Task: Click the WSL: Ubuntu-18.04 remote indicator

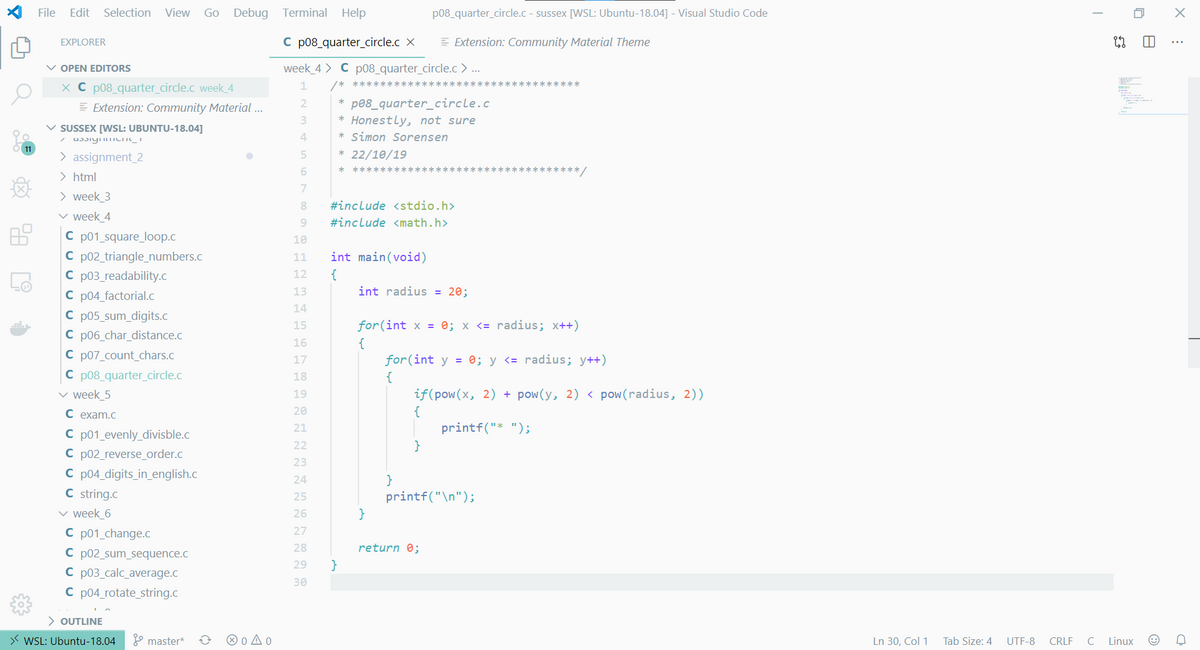Action: [62, 640]
